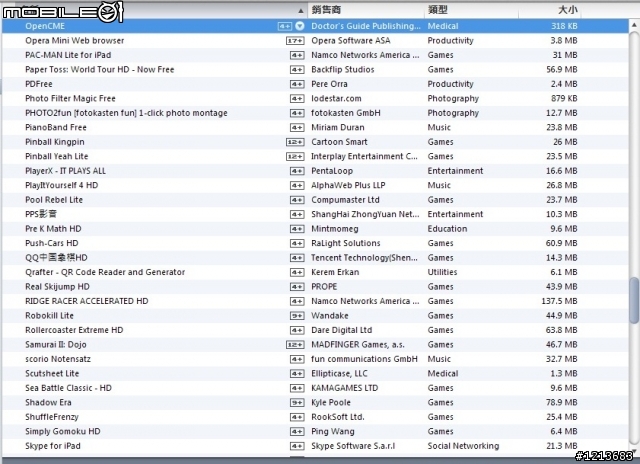Select Rollercoaster Extreme HD

tap(315, 330)
